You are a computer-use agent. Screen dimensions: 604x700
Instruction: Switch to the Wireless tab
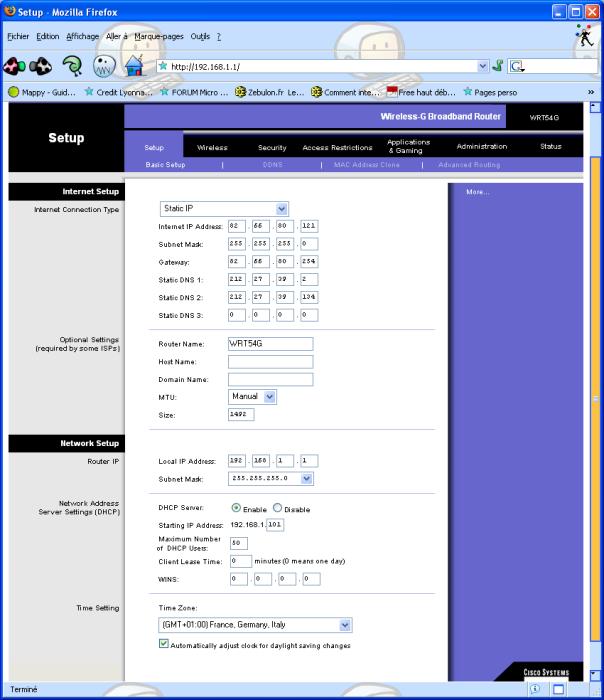[x=212, y=147]
